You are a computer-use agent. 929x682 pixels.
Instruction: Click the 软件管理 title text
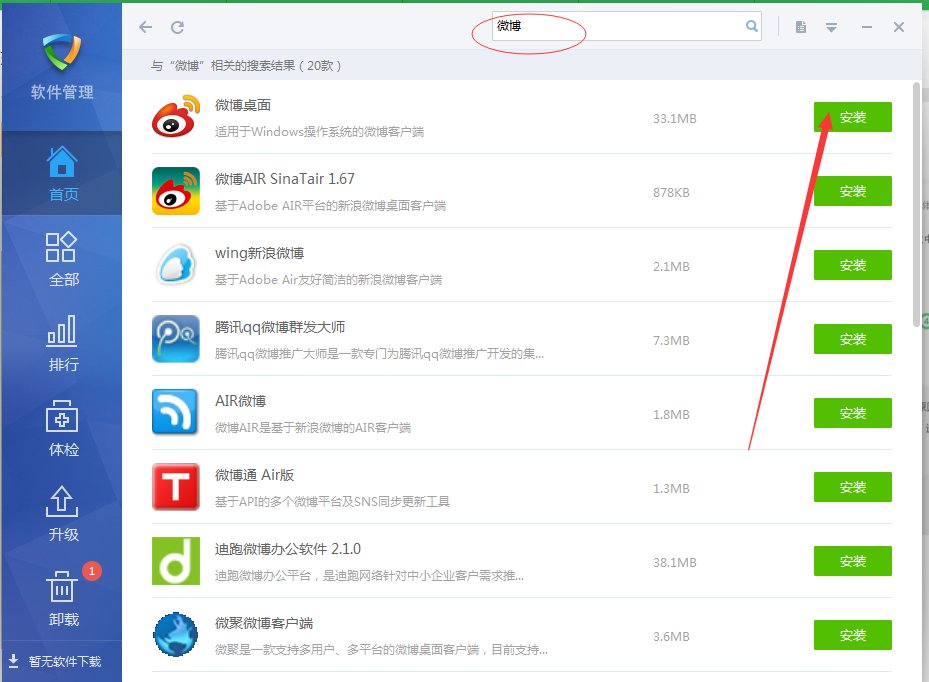pyautogui.click(x=62, y=92)
